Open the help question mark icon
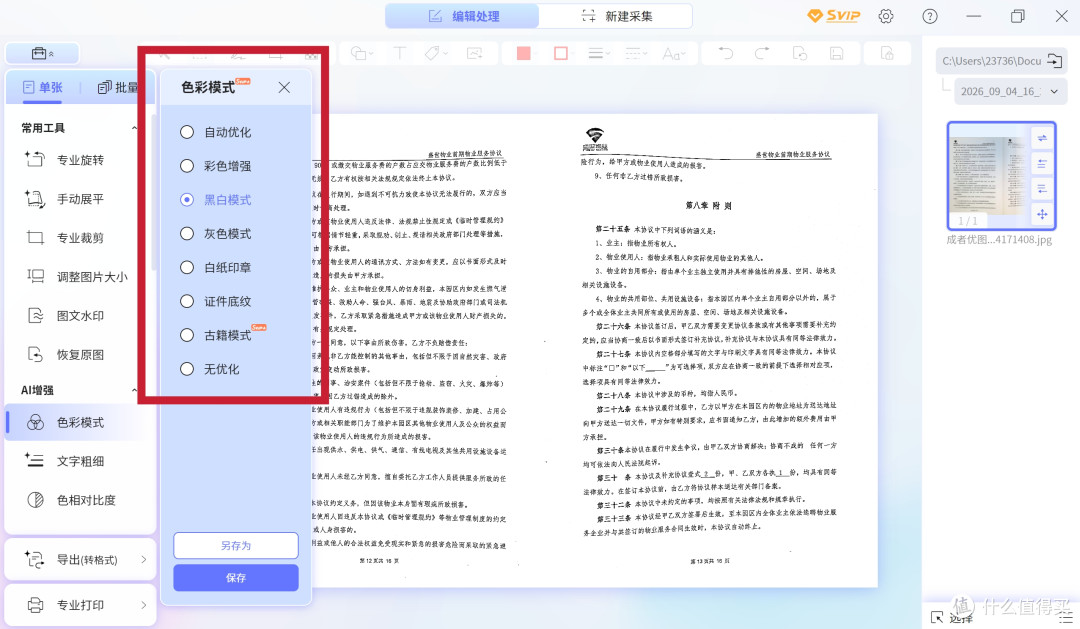Viewport: 1080px width, 629px height. tap(930, 17)
